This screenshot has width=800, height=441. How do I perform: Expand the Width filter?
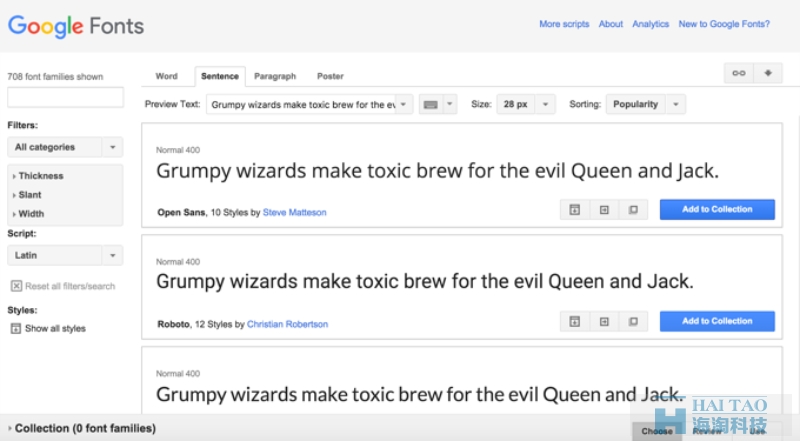click(x=29, y=213)
